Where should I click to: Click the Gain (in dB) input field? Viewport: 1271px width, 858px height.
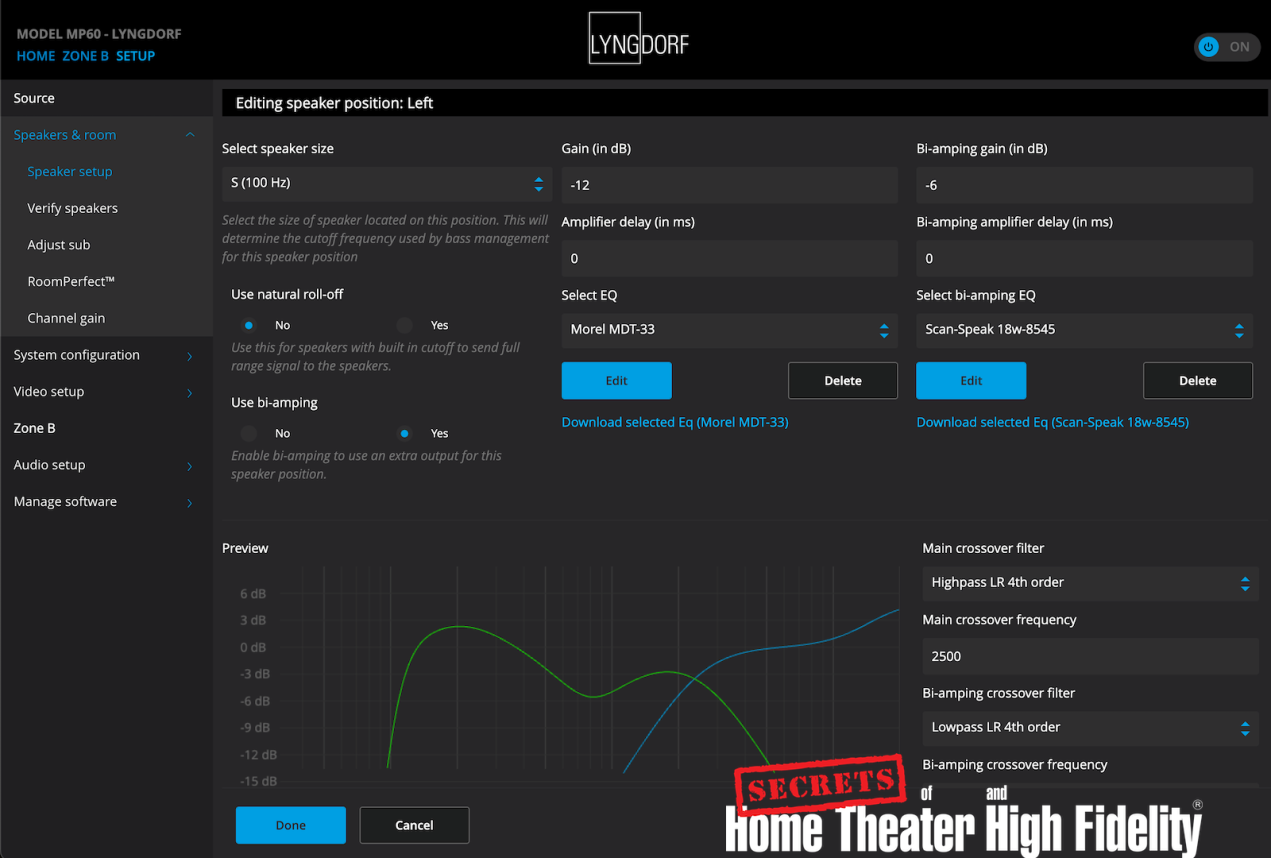[x=729, y=185]
